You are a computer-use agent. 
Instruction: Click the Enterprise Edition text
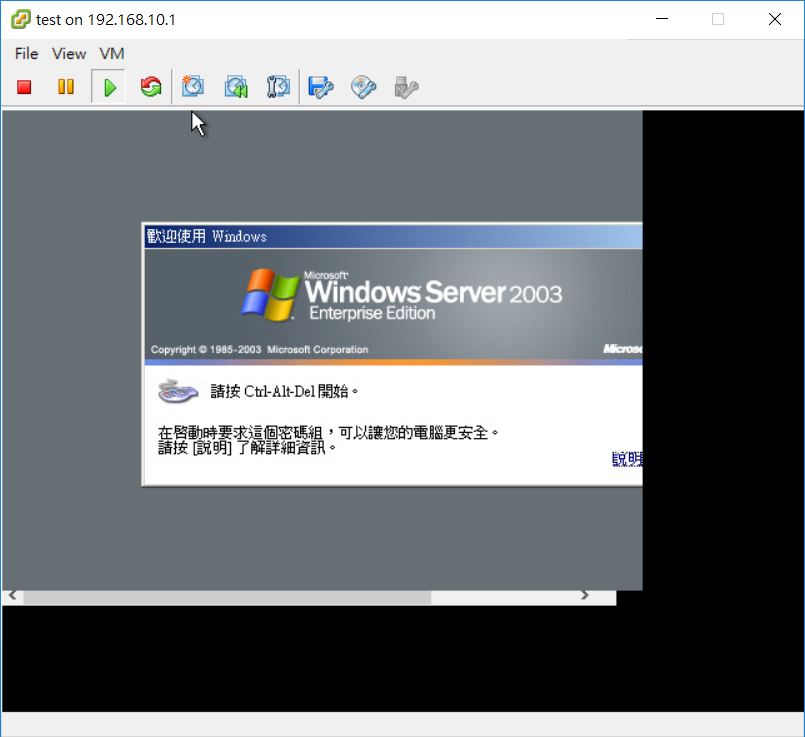(x=372, y=313)
